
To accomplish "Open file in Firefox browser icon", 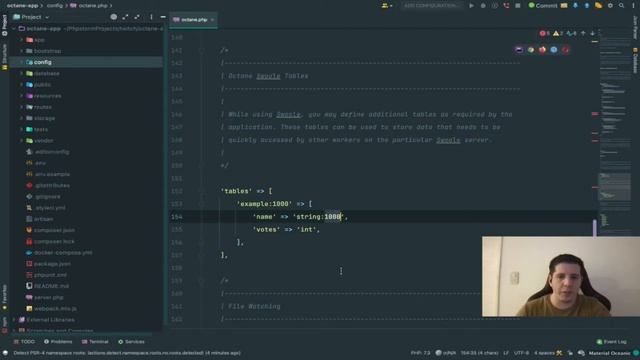I will (542, 50).
